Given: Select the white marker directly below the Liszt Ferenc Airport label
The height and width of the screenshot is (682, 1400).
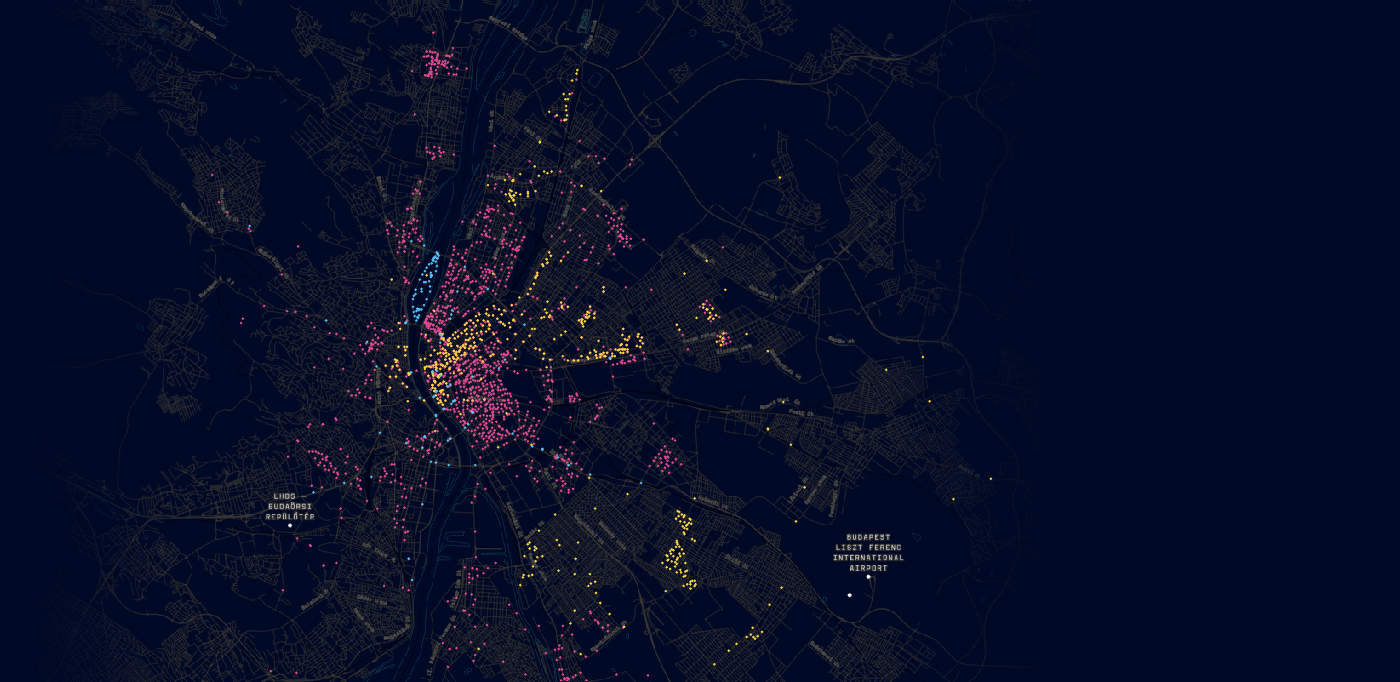Looking at the screenshot, I should (868, 577).
